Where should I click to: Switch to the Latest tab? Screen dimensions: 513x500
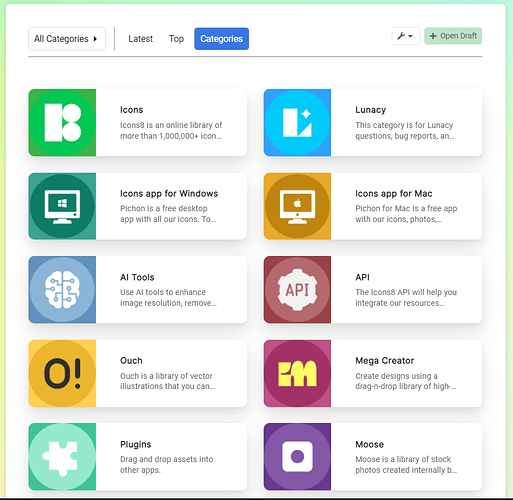141,39
